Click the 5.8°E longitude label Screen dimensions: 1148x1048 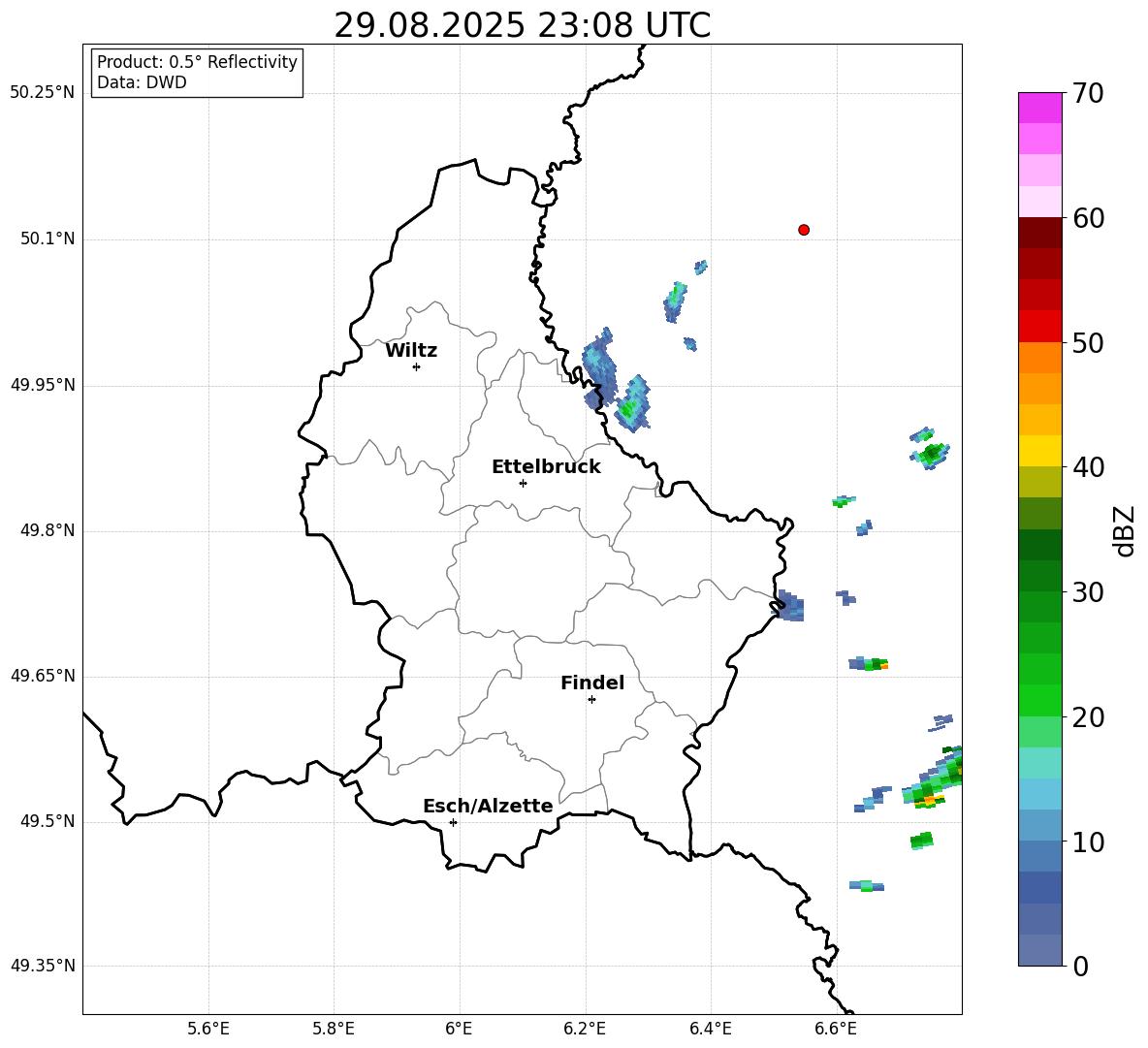[334, 1030]
